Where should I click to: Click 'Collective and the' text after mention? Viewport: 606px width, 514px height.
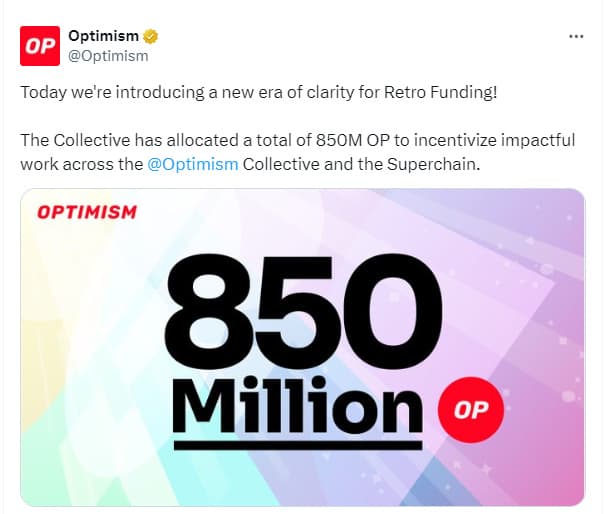tap(313, 164)
